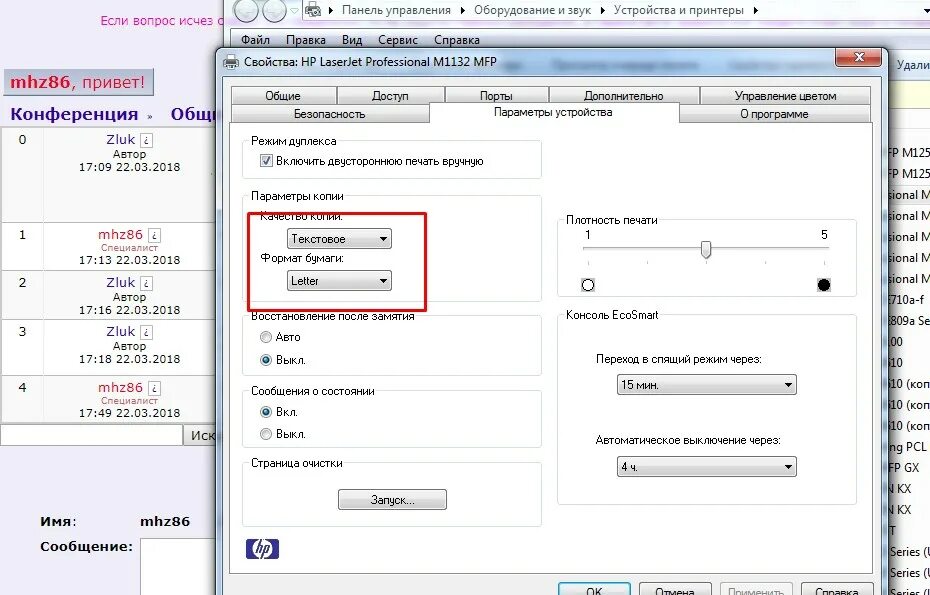Expand arrow after Устройства и принтеры breadcrumb
This screenshot has height=595, width=930.
pyautogui.click(x=755, y=10)
